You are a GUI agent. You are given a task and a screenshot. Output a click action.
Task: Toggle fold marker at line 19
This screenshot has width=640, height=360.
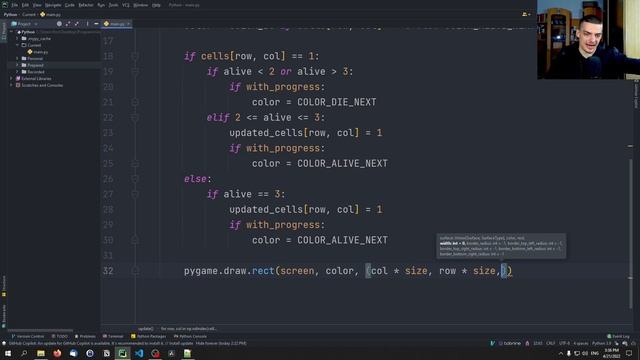[x=135, y=71]
